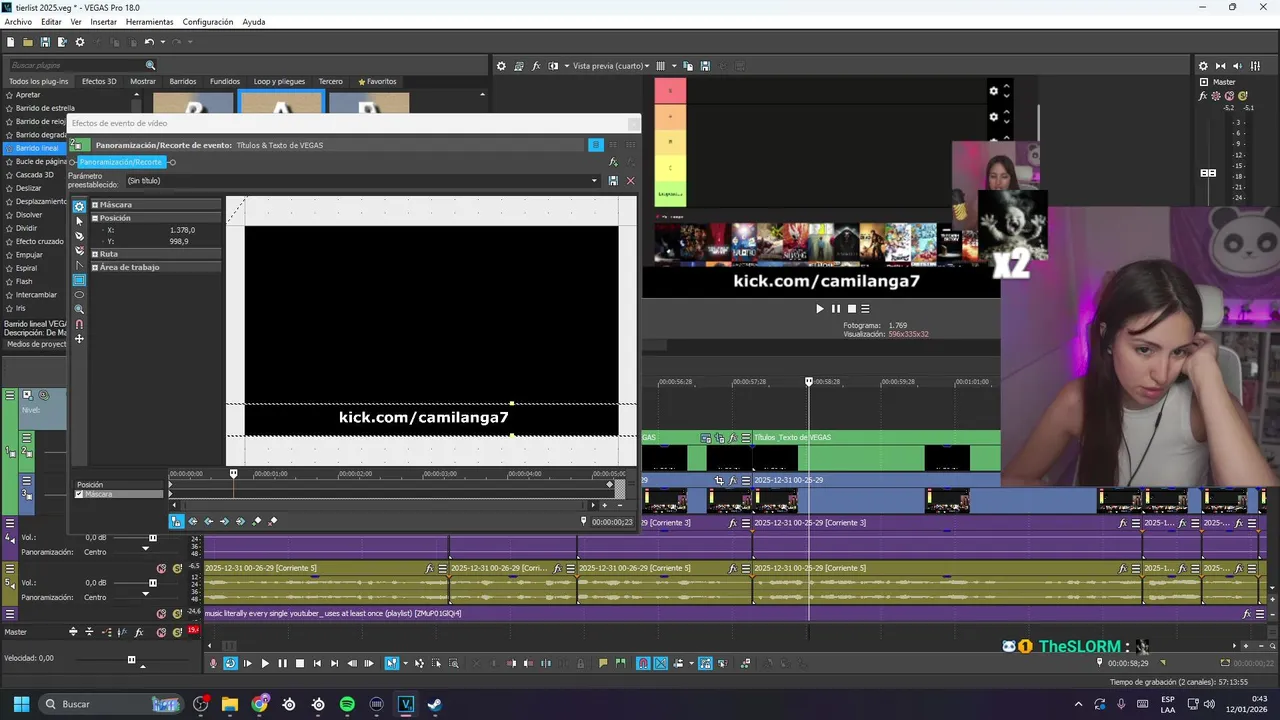The width and height of the screenshot is (1280, 720).
Task: Click the Open folder icon in toolbar
Action: click(x=28, y=42)
